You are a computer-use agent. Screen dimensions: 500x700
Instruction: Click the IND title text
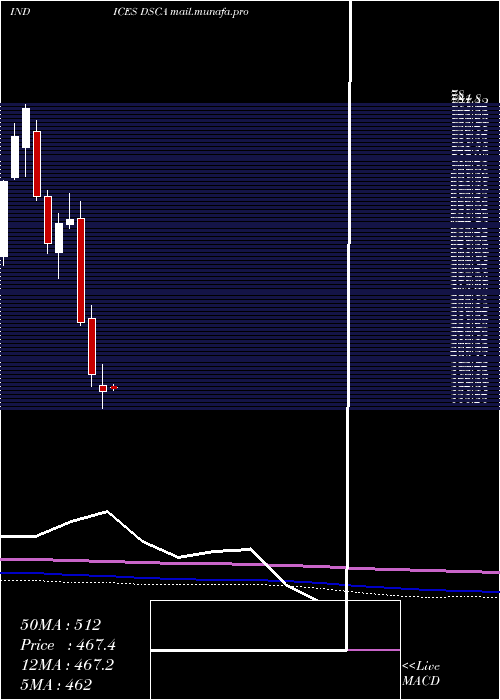coord(20,12)
